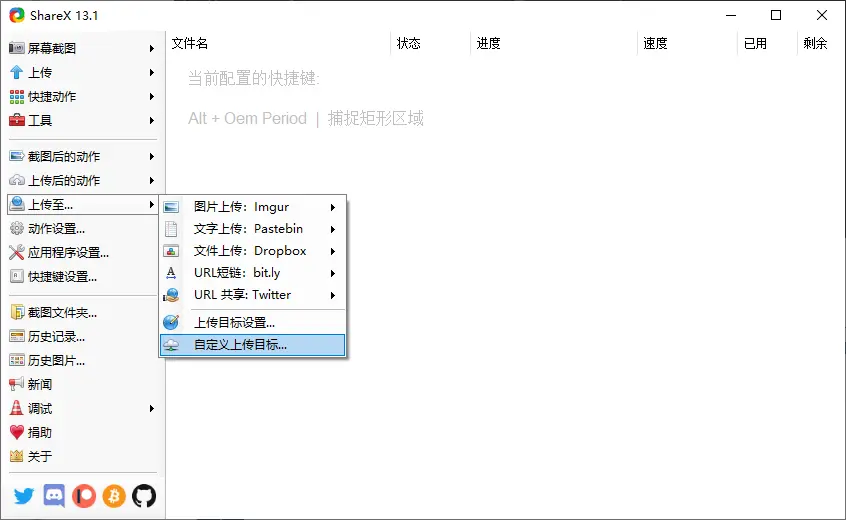846x520 pixels.
Task: Click the 已用 column header
Action: (x=767, y=43)
